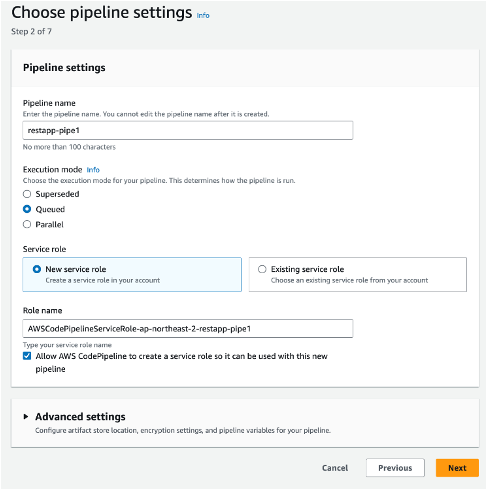Click the Existing service role tile description
Screen dimensions: 486x490
point(349,280)
